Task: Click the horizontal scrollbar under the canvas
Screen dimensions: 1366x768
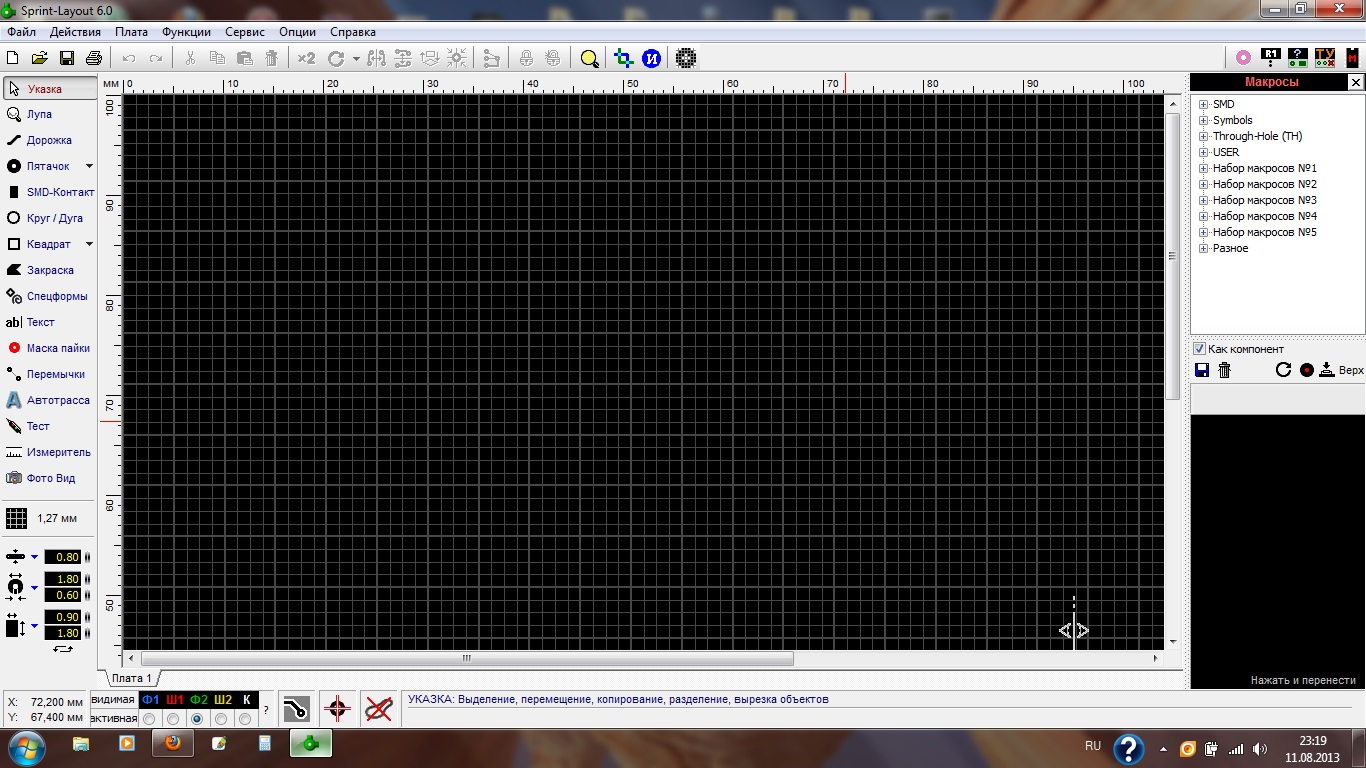Action: pyautogui.click(x=467, y=659)
